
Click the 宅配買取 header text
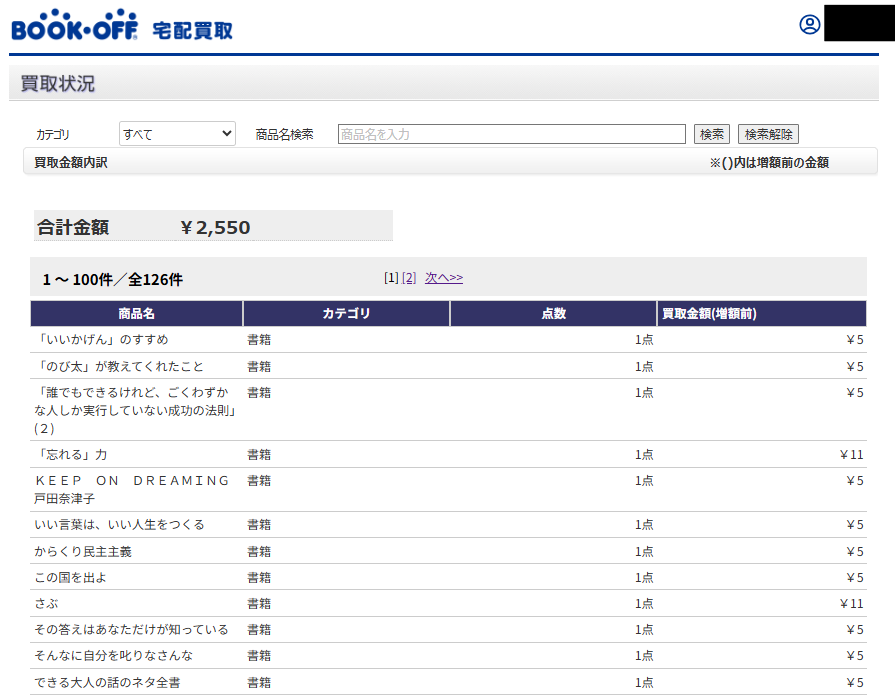(x=192, y=30)
